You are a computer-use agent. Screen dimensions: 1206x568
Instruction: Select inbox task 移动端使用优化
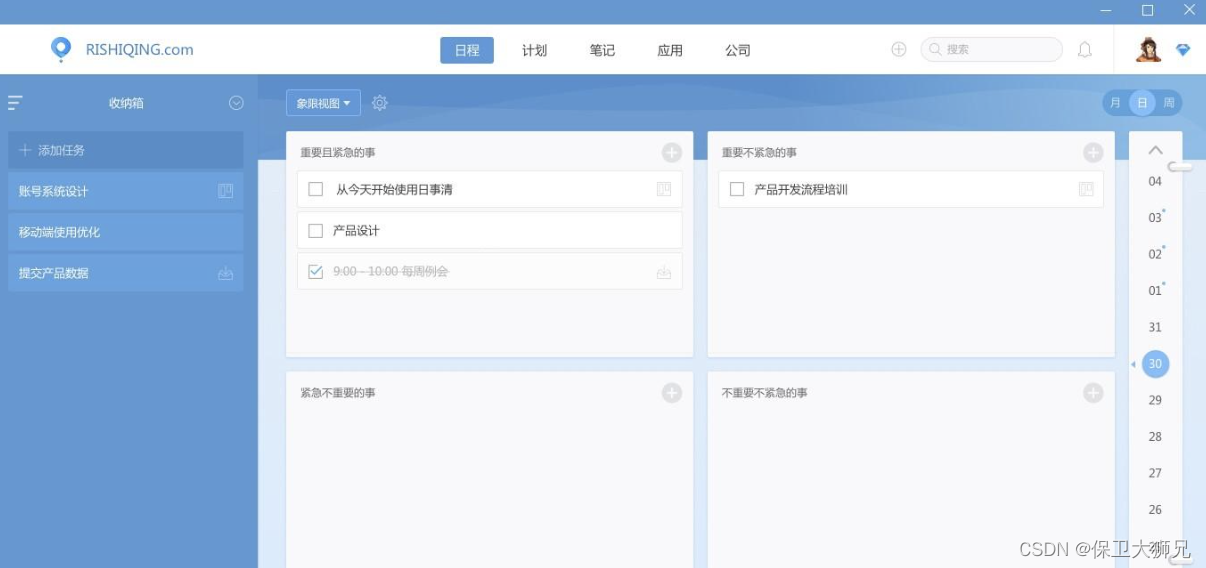tap(125, 232)
